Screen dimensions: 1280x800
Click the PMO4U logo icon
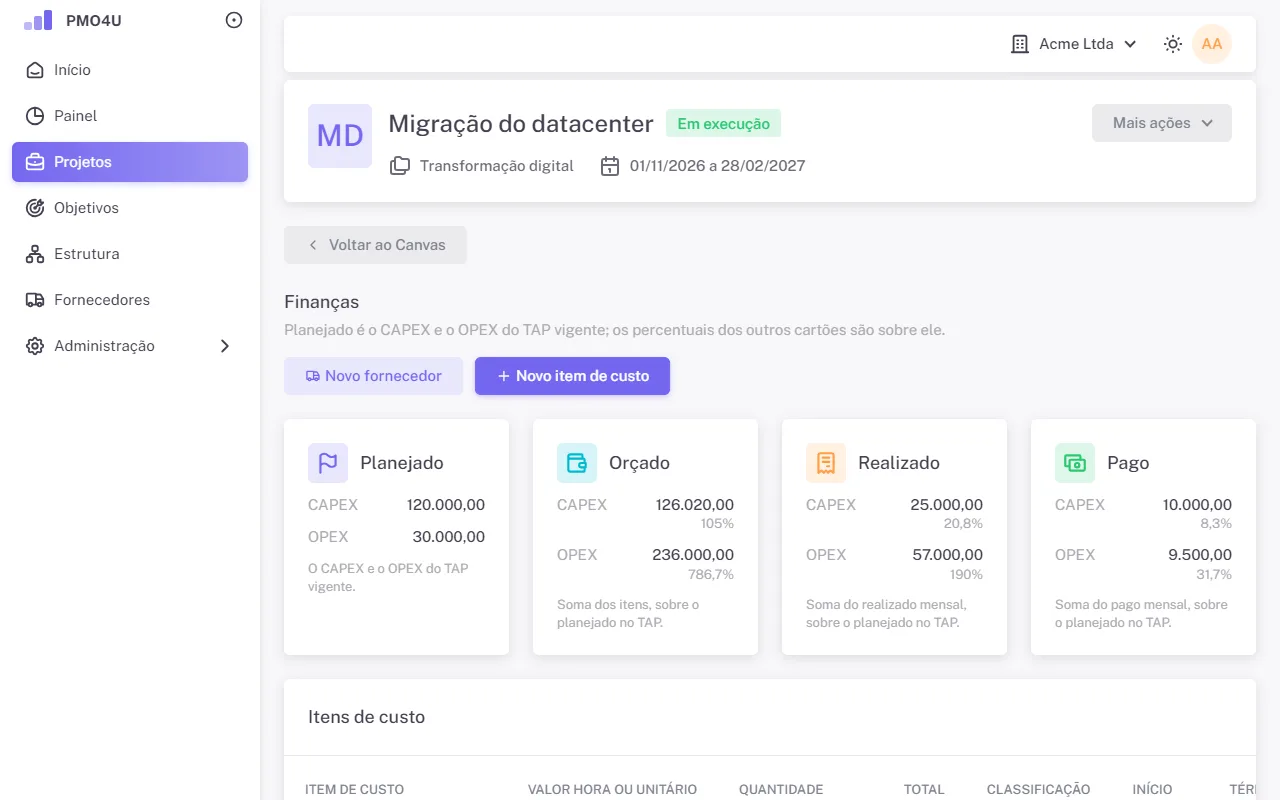click(x=38, y=20)
